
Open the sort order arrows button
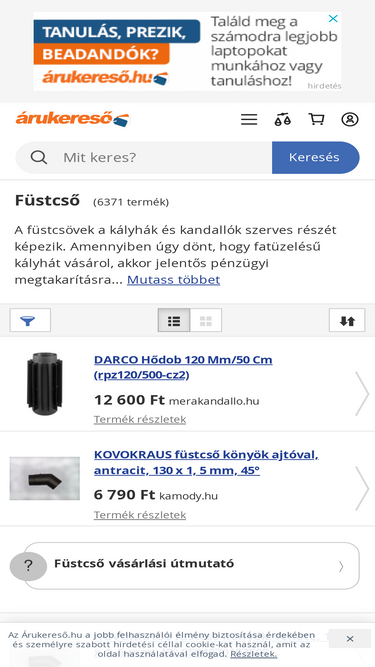(347, 320)
